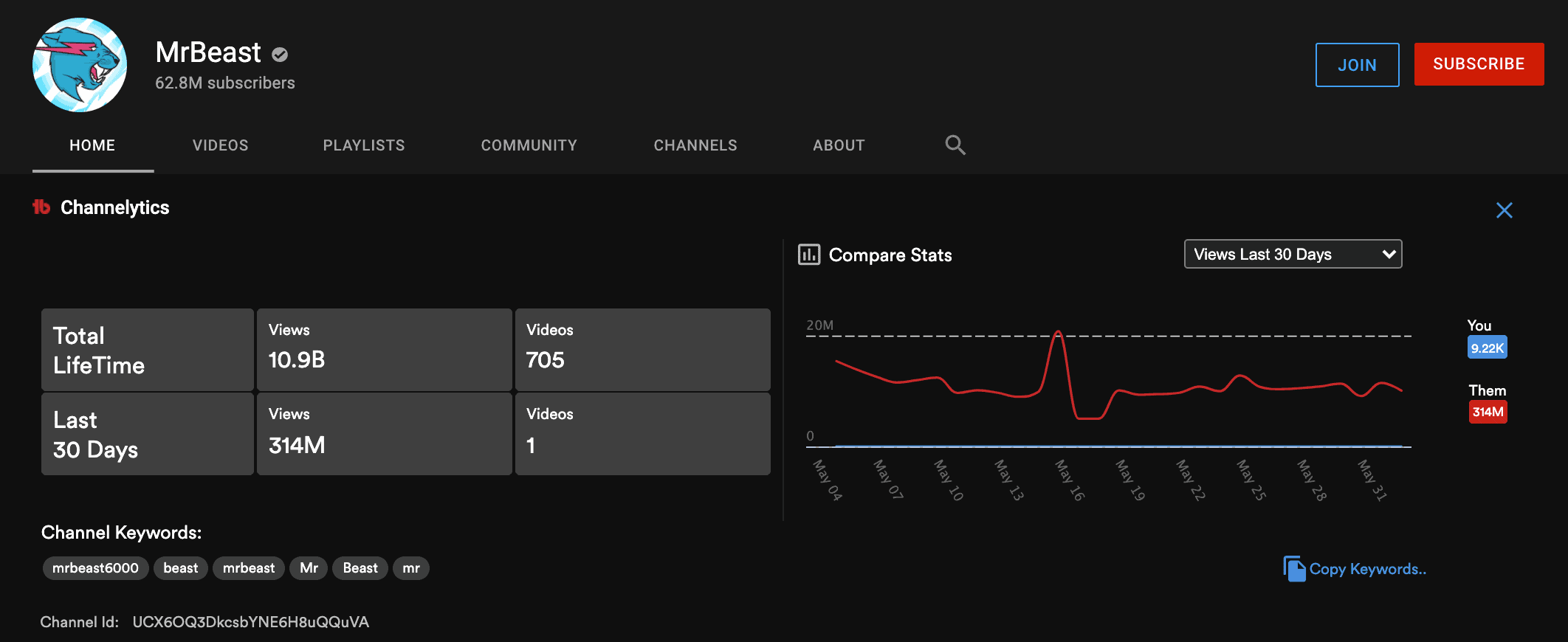
Task: Click the channel ID UCX6OQ3DkcsbYNE6H8uQQuVA
Action: click(x=251, y=622)
